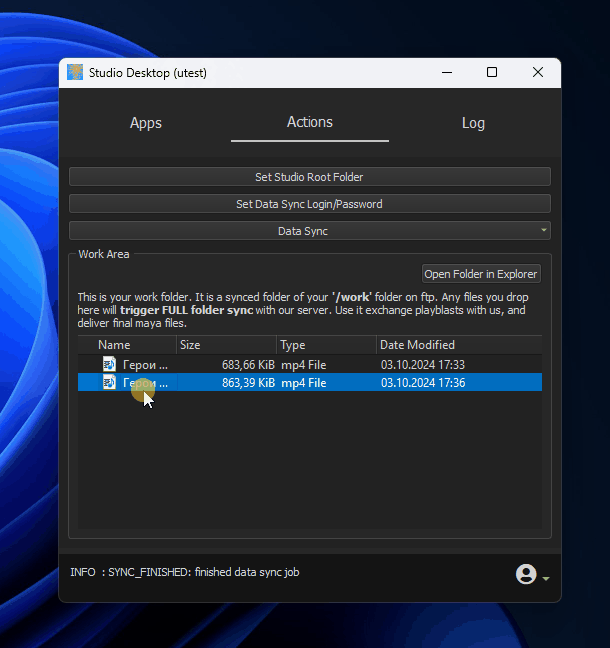Screen dimensions: 610x648
Task: Expand the Data Sync dropdown arrow
Action: [544, 230]
